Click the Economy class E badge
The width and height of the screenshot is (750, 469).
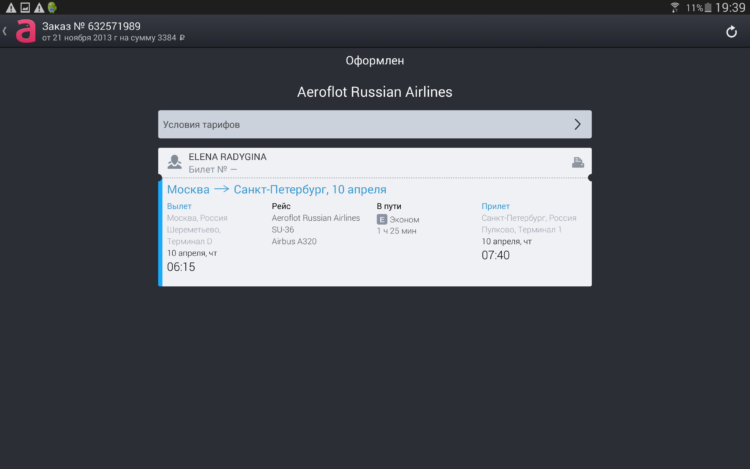(382, 219)
